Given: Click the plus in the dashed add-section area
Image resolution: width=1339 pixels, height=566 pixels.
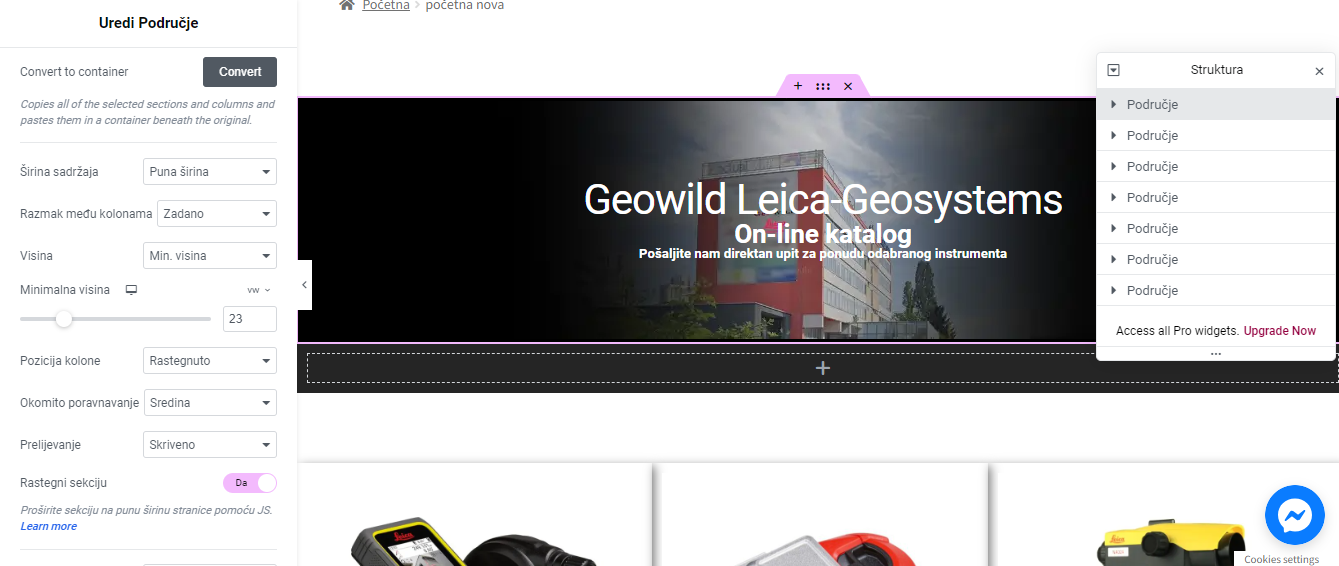Looking at the screenshot, I should (823, 368).
